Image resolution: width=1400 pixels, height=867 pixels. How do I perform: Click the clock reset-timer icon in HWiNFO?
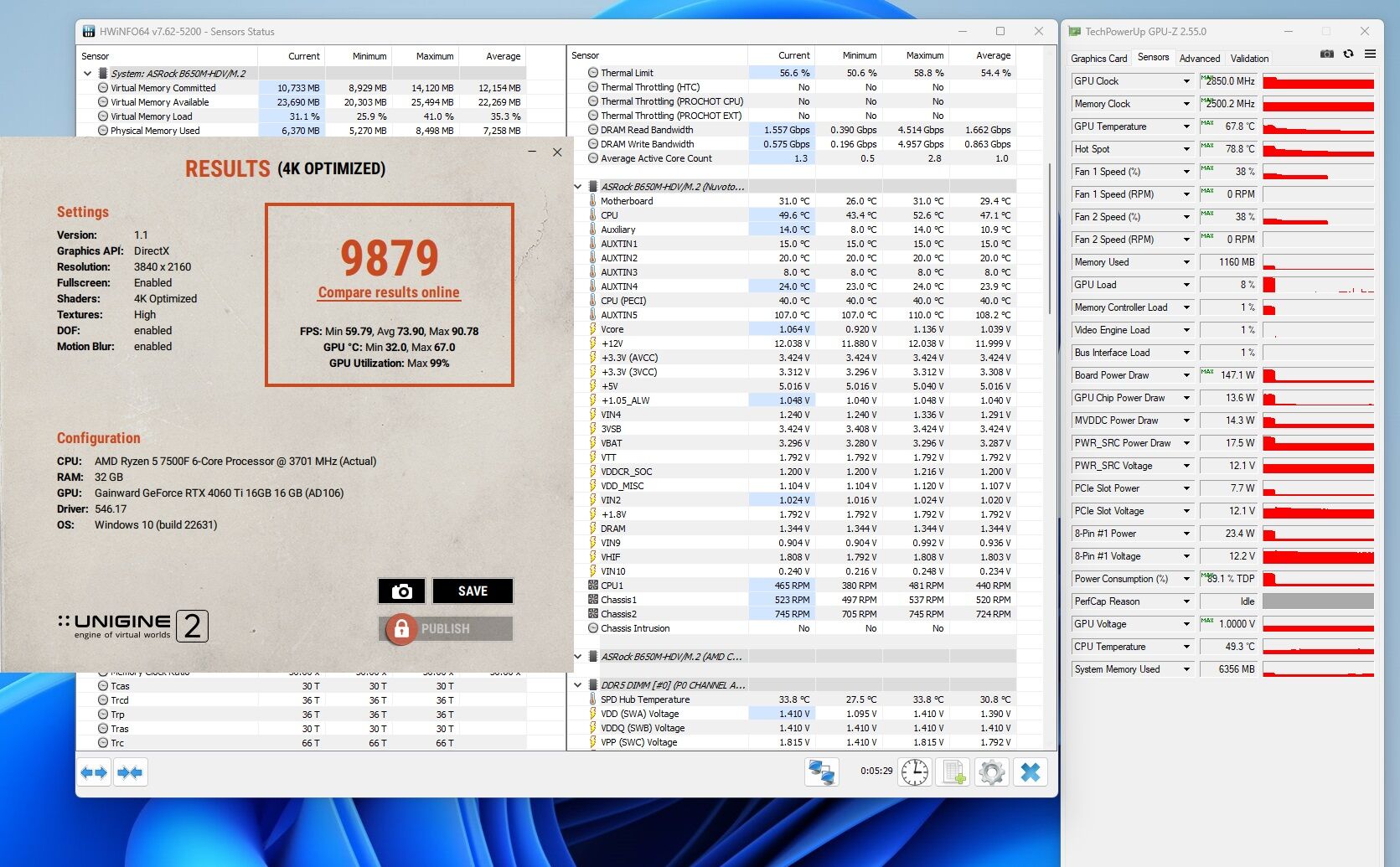[x=915, y=772]
